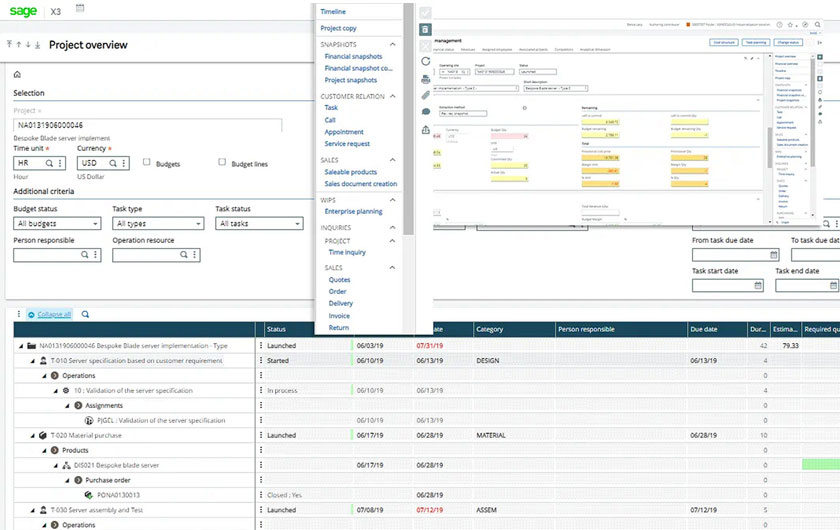Click the search icon next to Collapse all
Viewport: 840px width, 530px height.
pyautogui.click(x=86, y=314)
